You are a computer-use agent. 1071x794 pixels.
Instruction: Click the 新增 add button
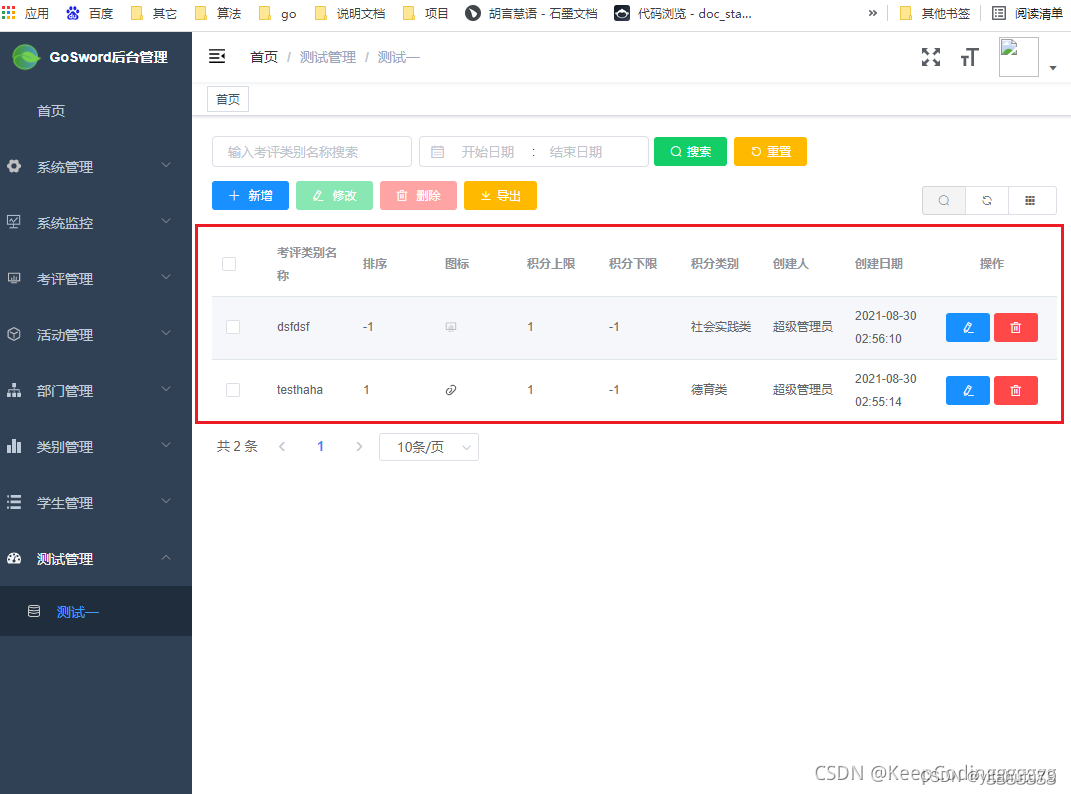click(250, 195)
